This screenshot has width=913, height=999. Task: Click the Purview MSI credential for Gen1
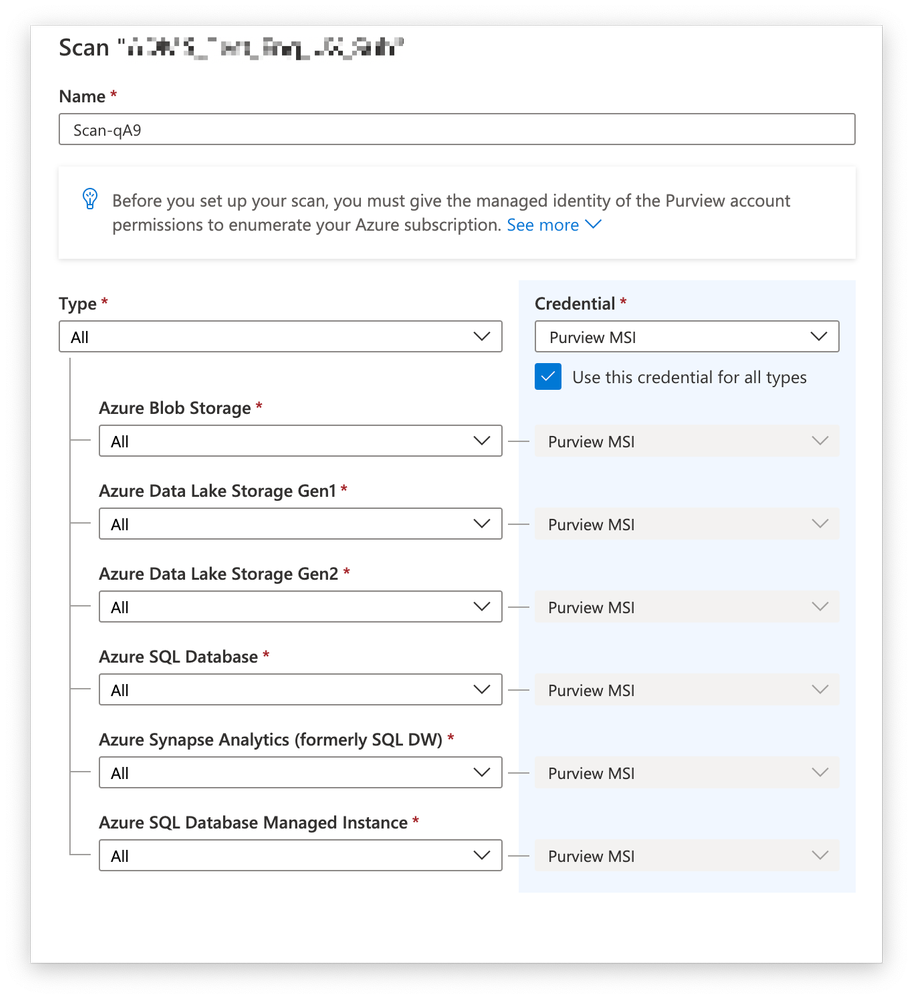[687, 524]
